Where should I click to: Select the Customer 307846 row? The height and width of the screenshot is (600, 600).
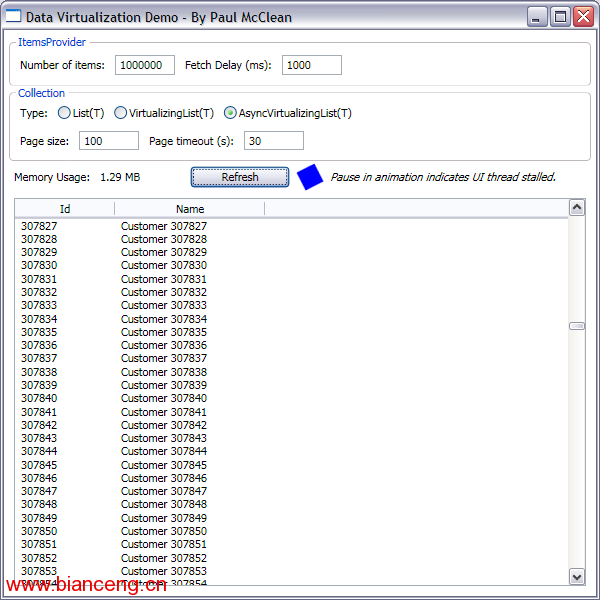(292, 478)
